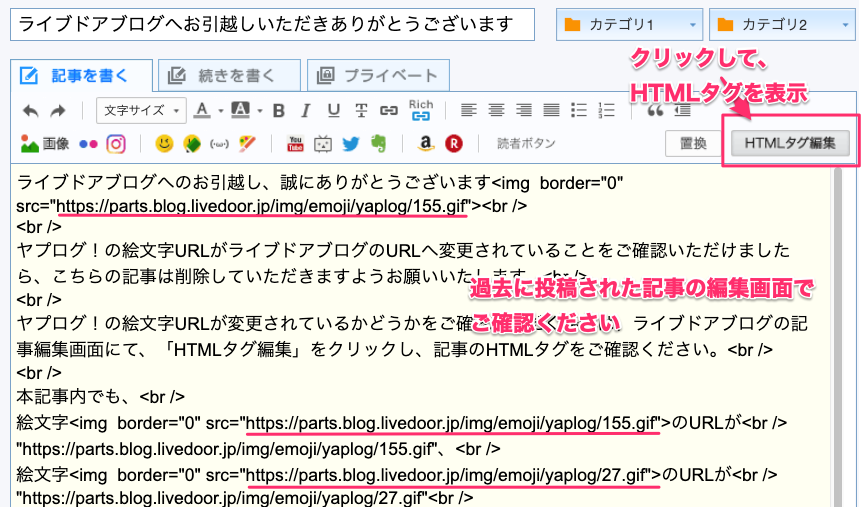Open the kaomoji (・ω・) picker
This screenshot has width=861, height=507.
[x=219, y=144]
